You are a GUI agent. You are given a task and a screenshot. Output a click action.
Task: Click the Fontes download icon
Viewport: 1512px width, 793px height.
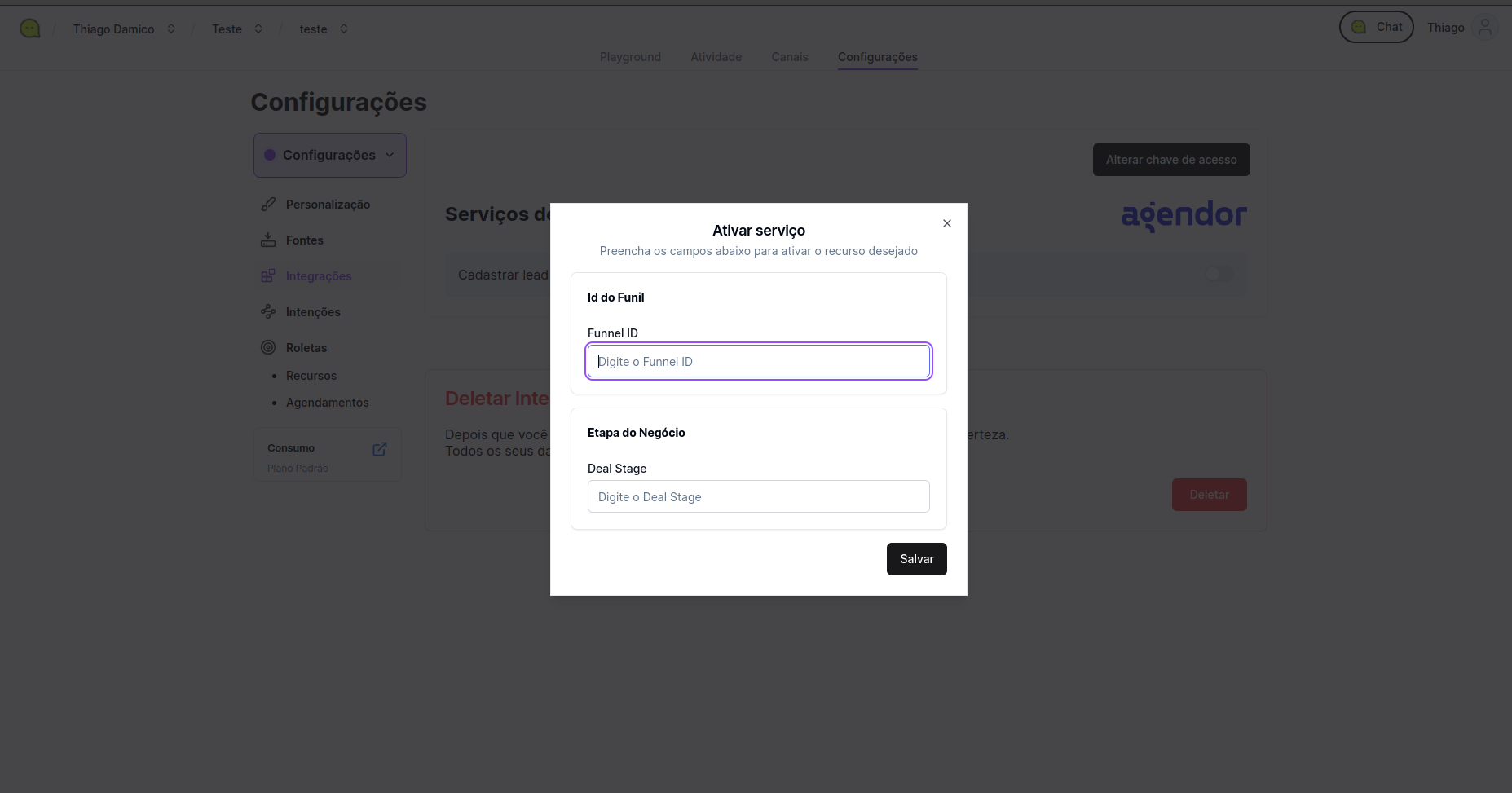268,240
